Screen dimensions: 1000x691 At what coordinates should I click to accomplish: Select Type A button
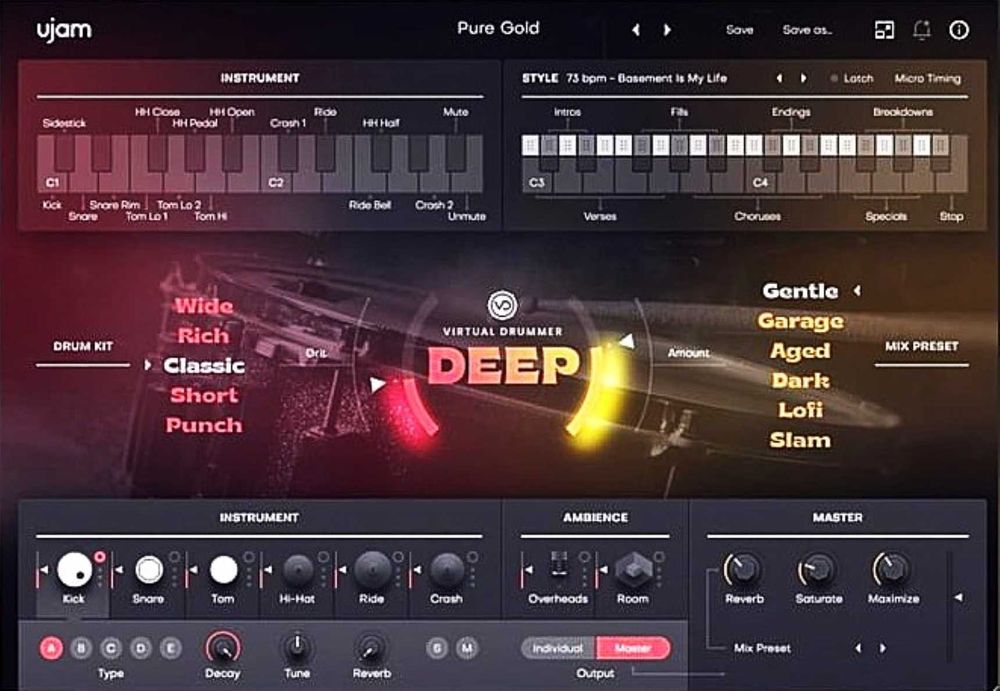pos(52,648)
